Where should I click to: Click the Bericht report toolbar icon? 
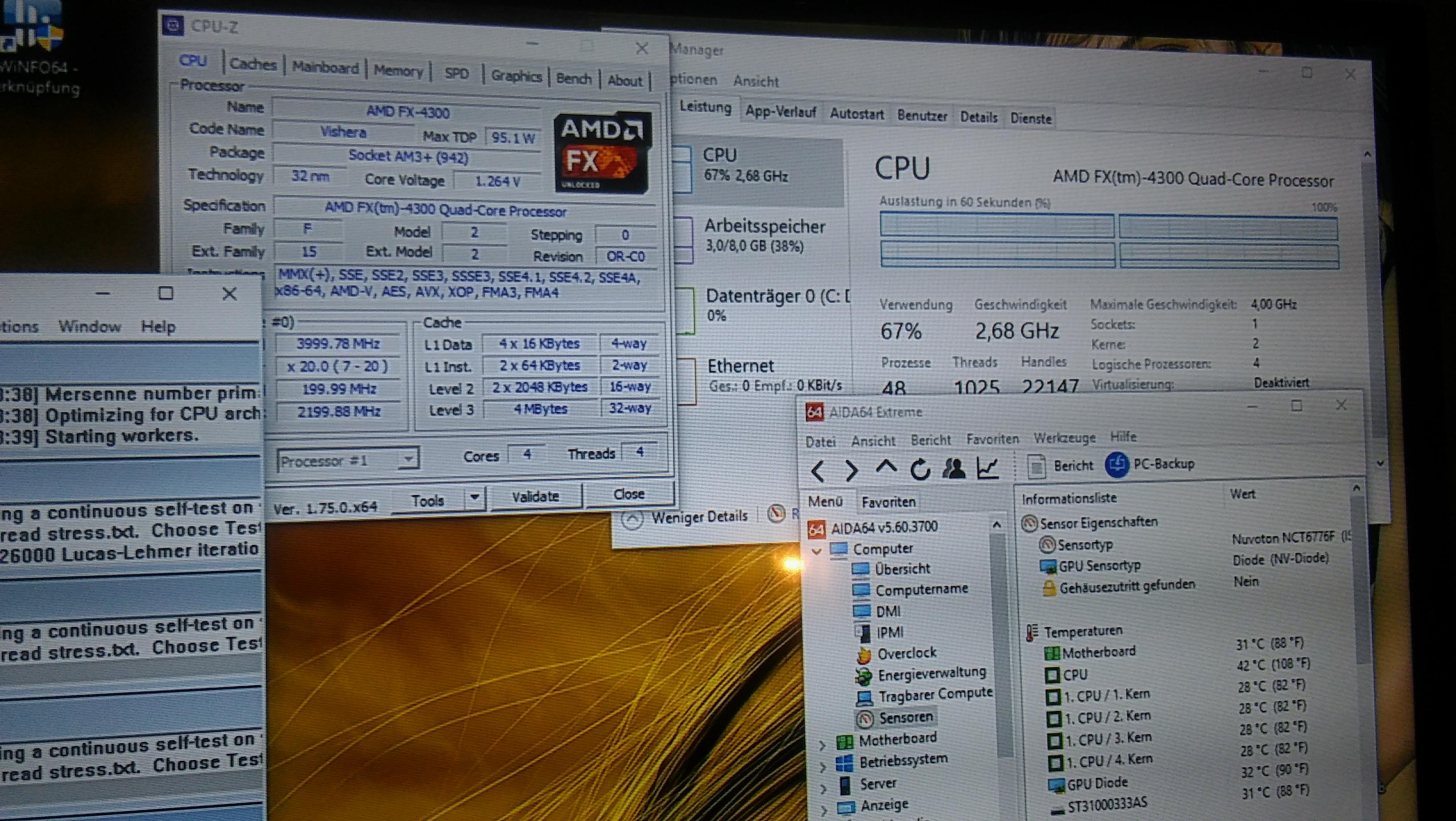[x=1037, y=467]
